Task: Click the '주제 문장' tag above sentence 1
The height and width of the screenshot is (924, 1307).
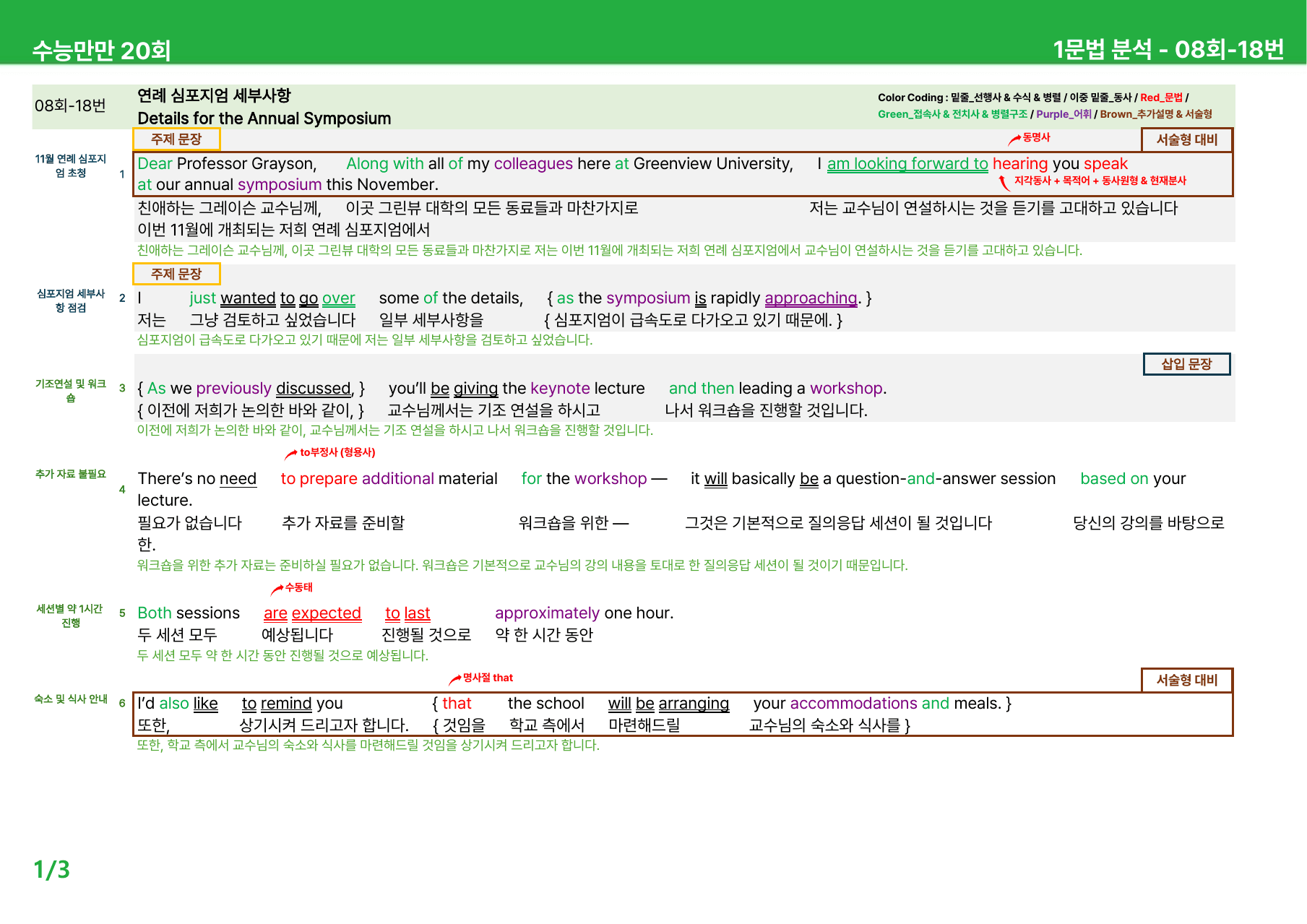Action: [x=176, y=139]
